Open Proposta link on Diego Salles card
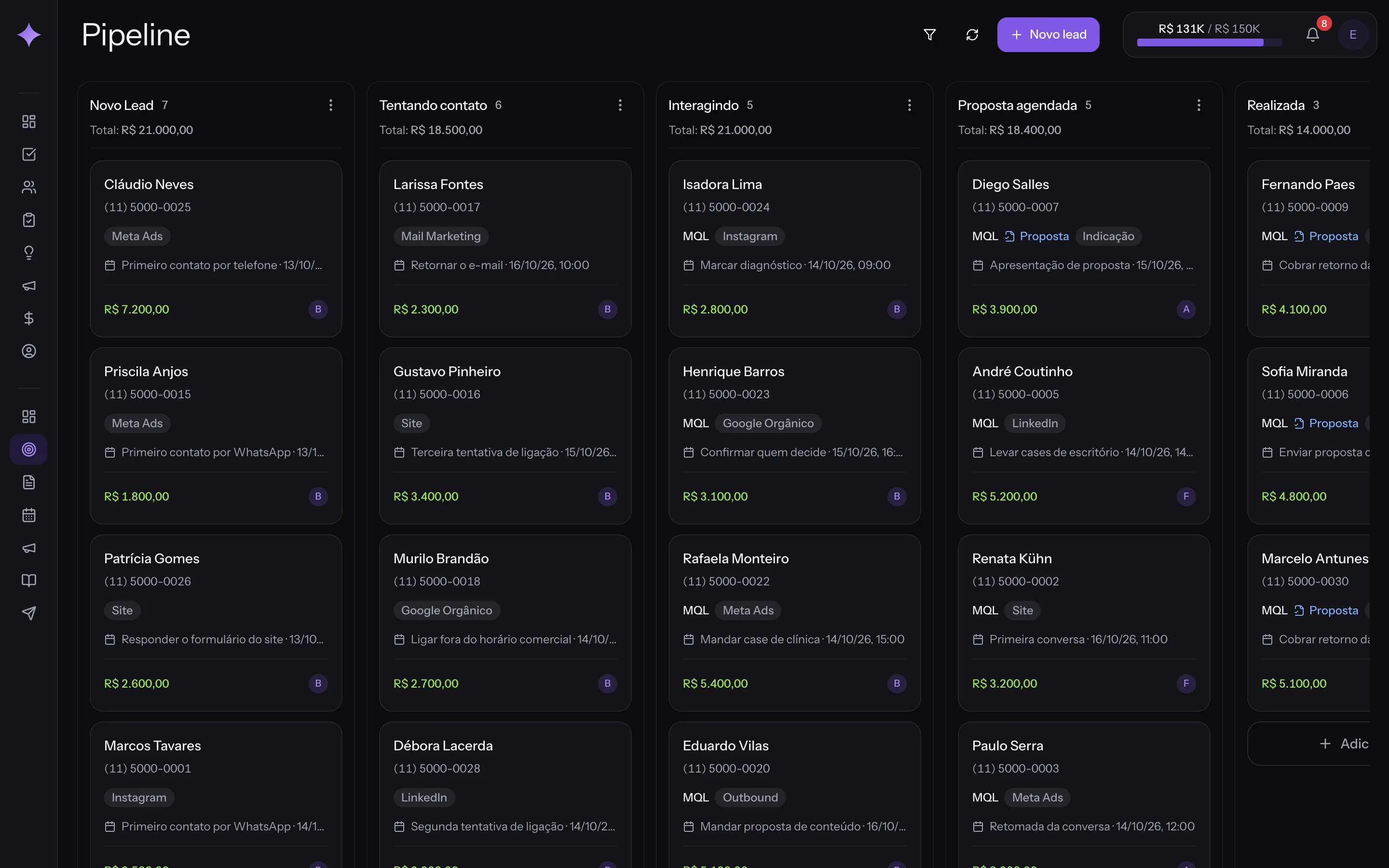The image size is (1389, 868). tap(1036, 236)
